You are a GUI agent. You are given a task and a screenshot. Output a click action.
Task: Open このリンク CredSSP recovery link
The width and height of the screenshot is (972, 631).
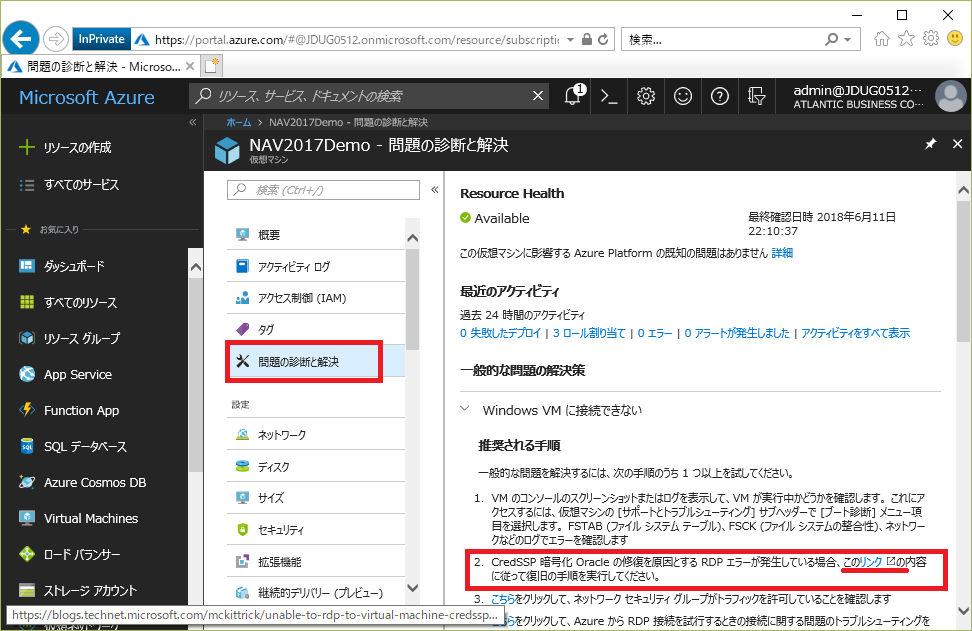[868, 562]
